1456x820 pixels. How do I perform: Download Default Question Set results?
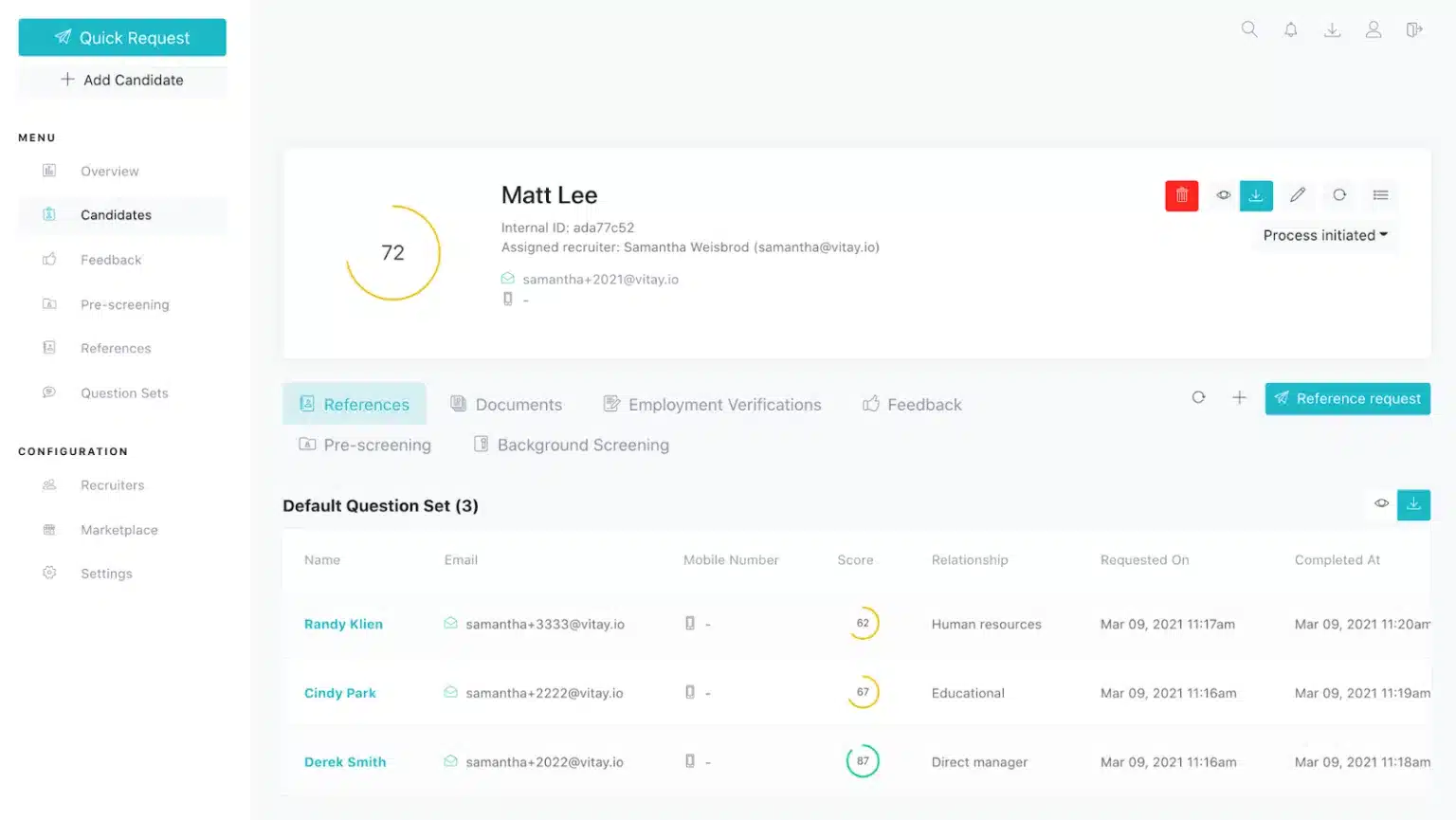pyautogui.click(x=1413, y=504)
